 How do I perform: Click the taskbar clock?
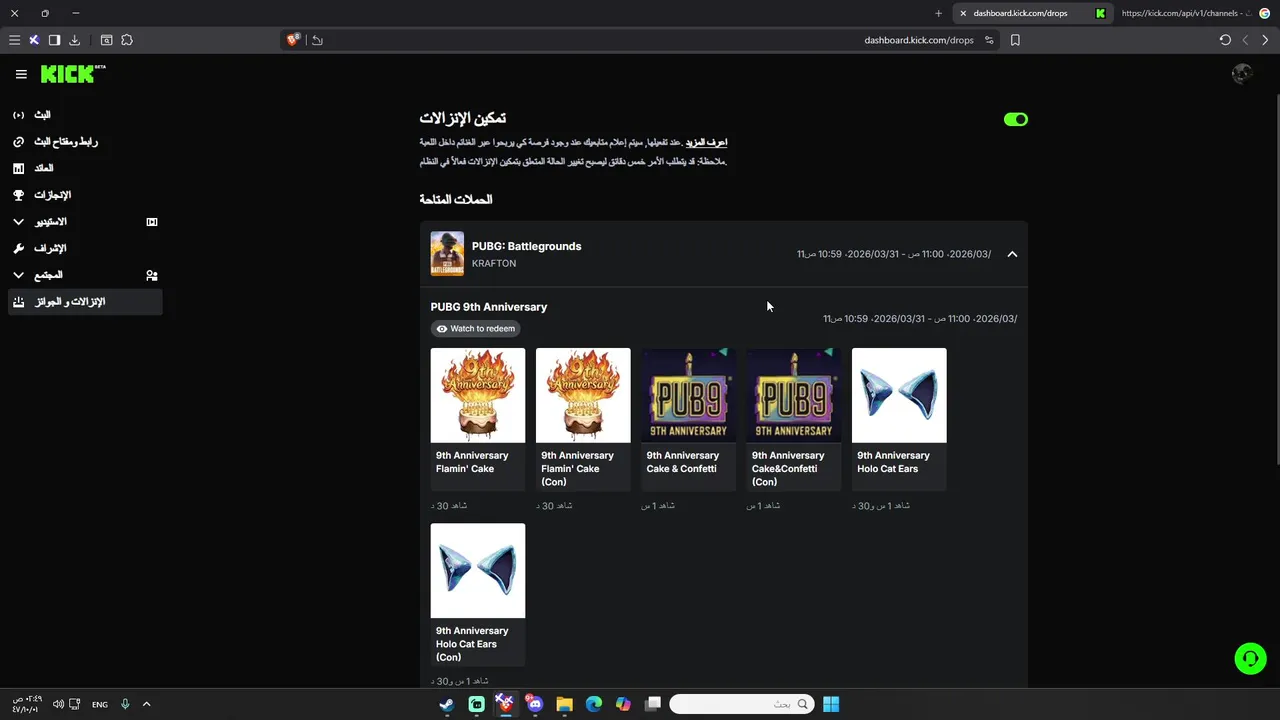pyautogui.click(x=25, y=704)
